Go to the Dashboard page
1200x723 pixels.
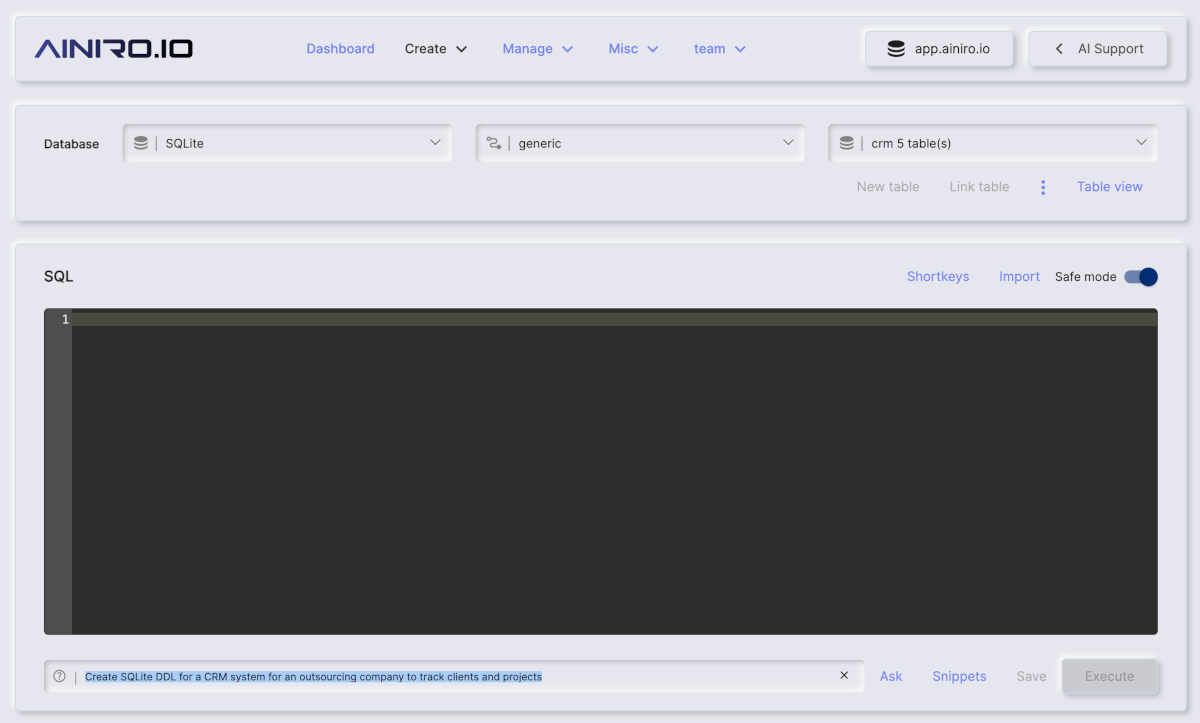pyautogui.click(x=340, y=48)
